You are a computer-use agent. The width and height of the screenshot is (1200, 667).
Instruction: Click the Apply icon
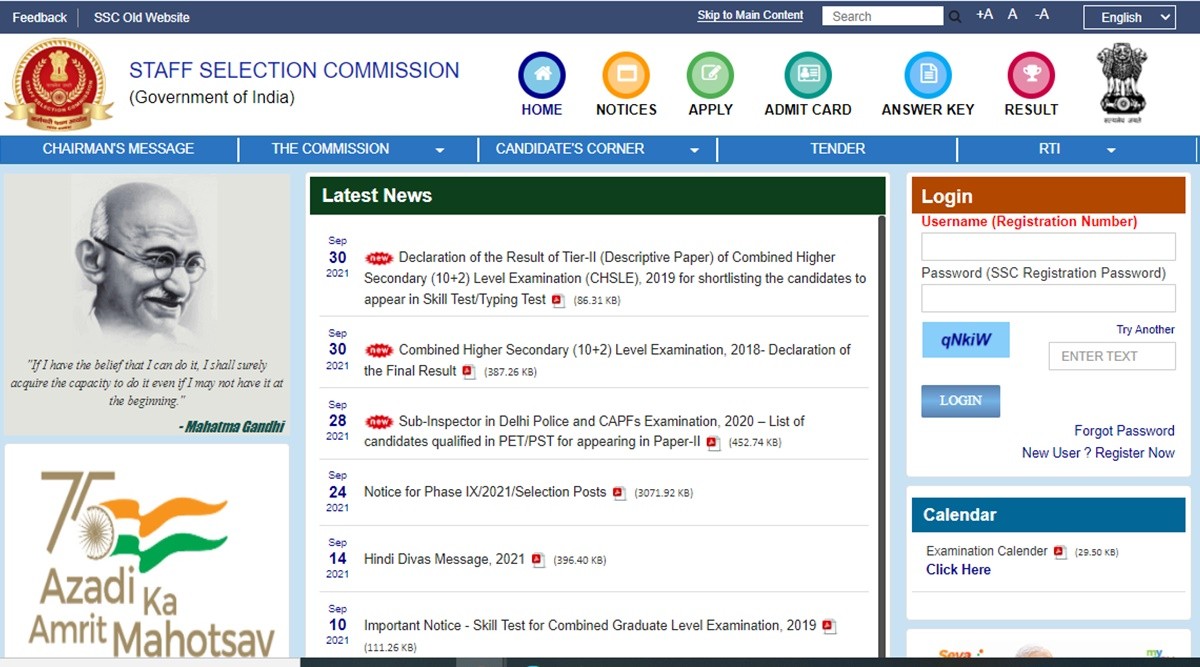coord(710,75)
